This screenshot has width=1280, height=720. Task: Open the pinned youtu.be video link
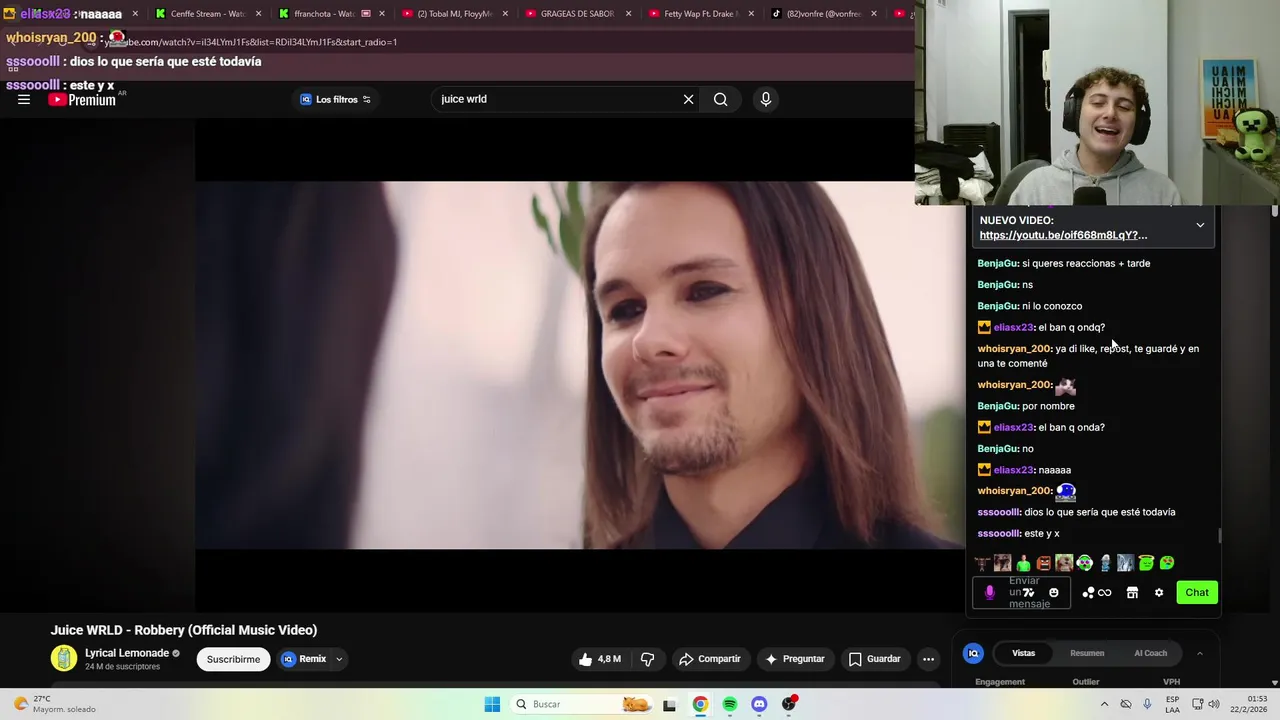point(1063,235)
